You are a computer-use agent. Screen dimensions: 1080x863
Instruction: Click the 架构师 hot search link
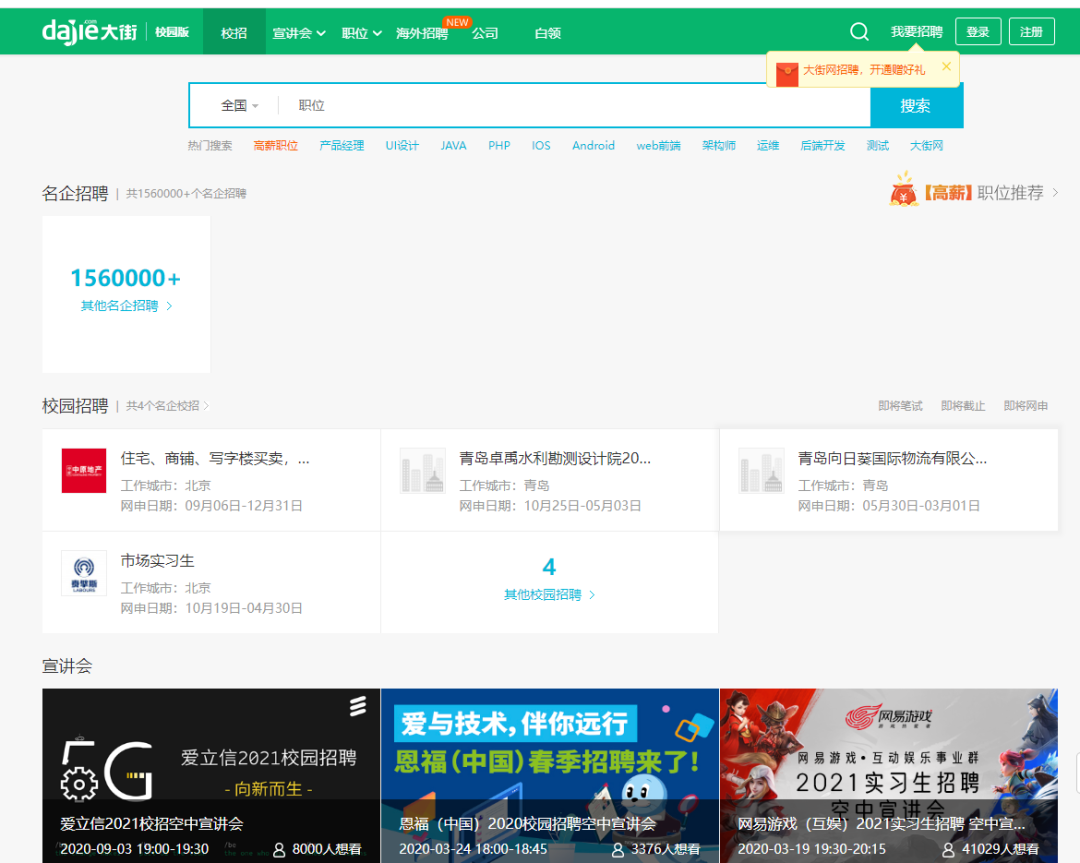point(719,145)
